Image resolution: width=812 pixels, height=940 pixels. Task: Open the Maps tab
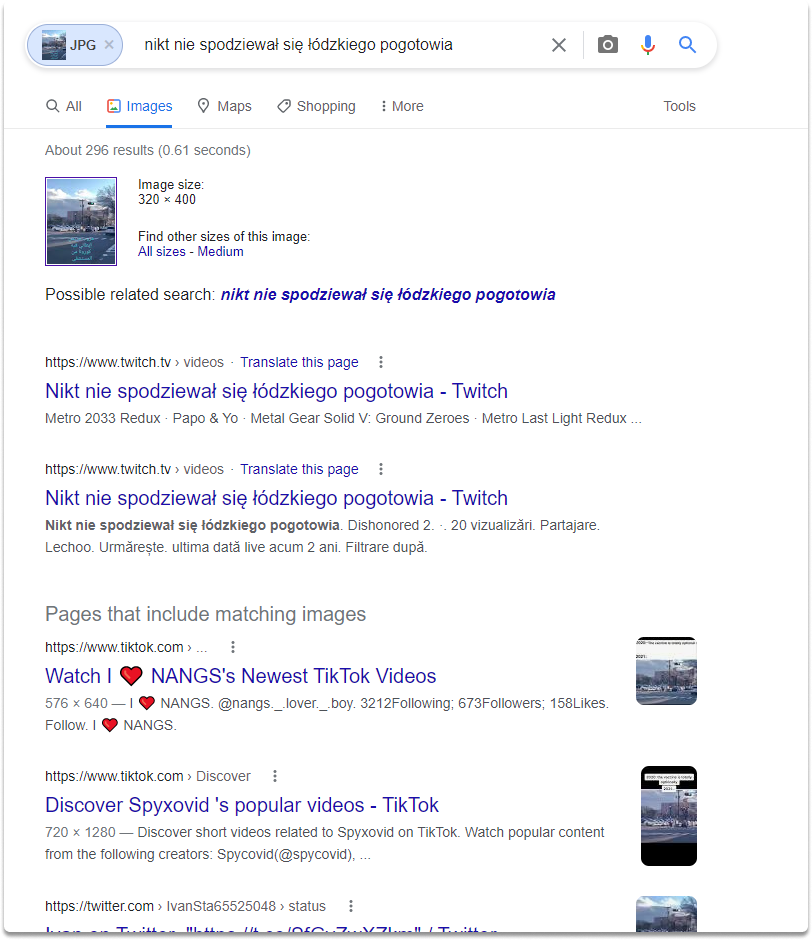click(x=225, y=106)
